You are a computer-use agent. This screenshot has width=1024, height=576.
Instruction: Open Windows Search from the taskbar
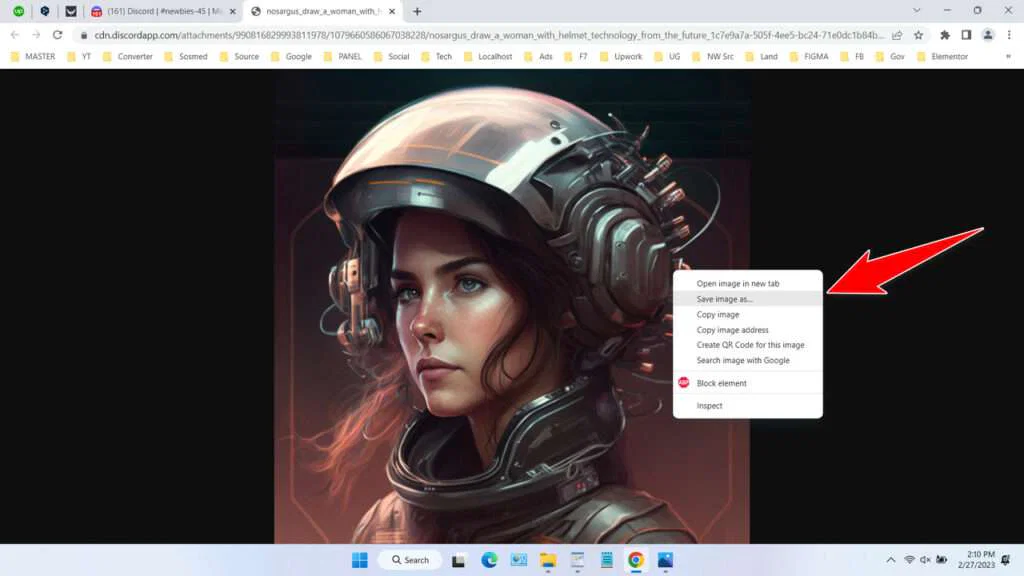pos(410,560)
